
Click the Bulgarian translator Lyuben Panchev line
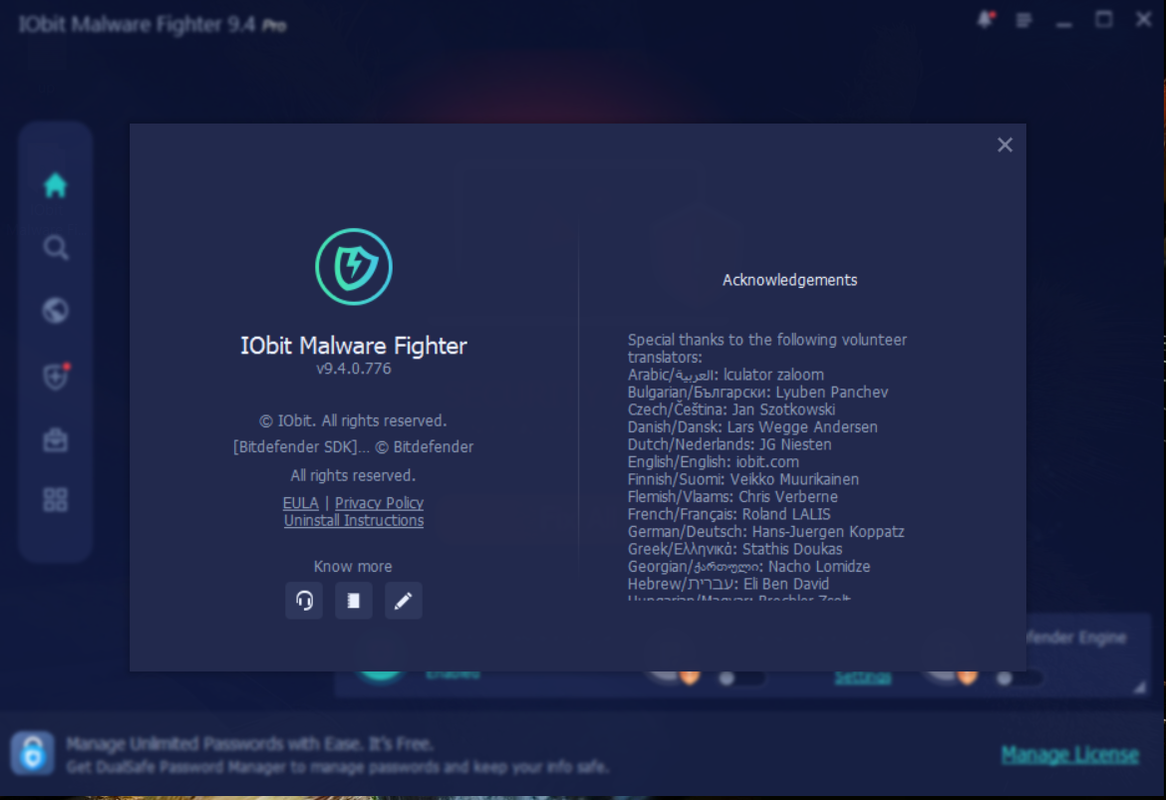[758, 392]
